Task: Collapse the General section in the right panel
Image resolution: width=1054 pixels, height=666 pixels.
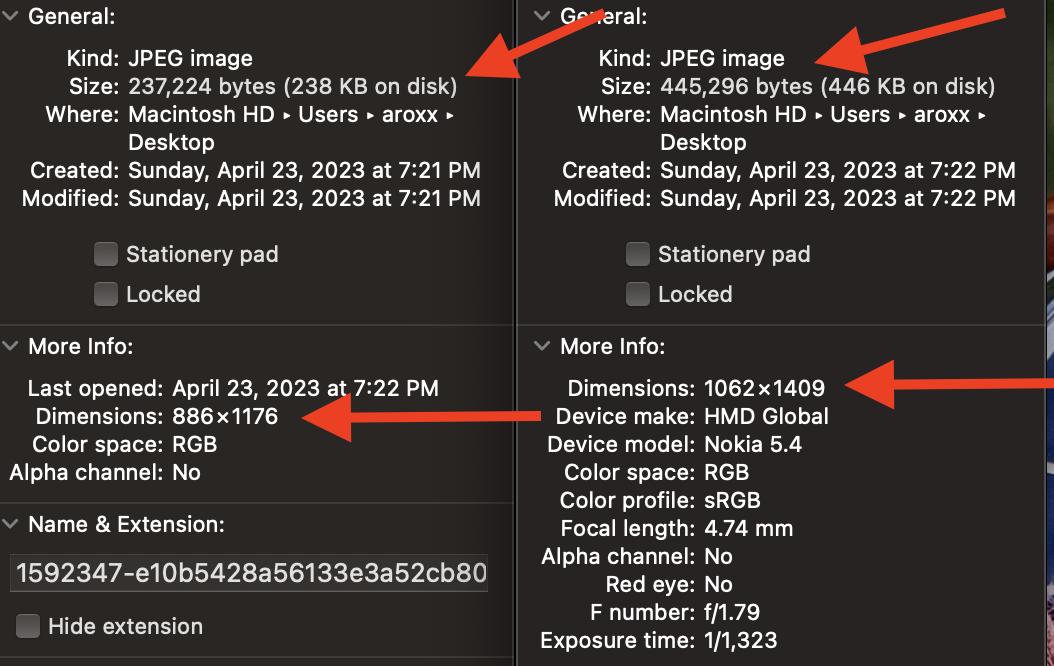Action: coord(542,17)
